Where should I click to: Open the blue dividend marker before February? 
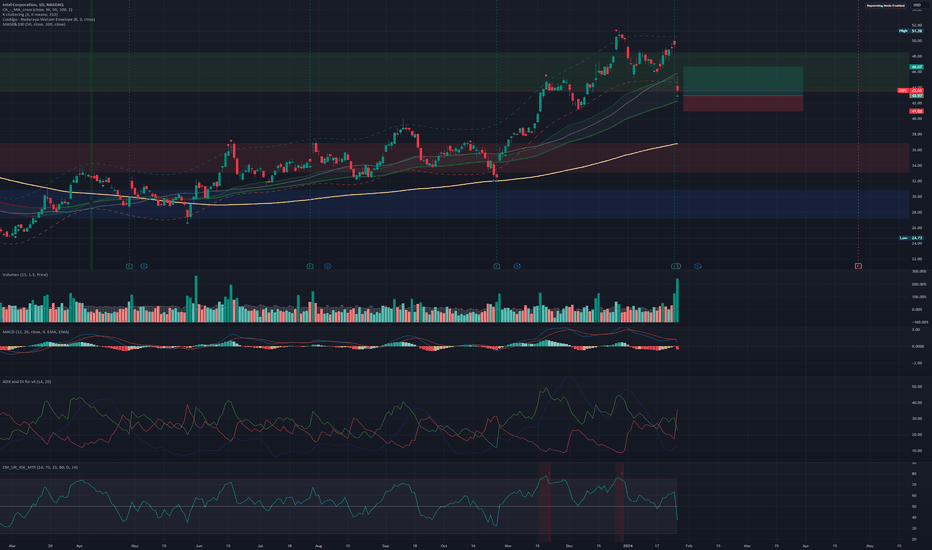(x=698, y=266)
